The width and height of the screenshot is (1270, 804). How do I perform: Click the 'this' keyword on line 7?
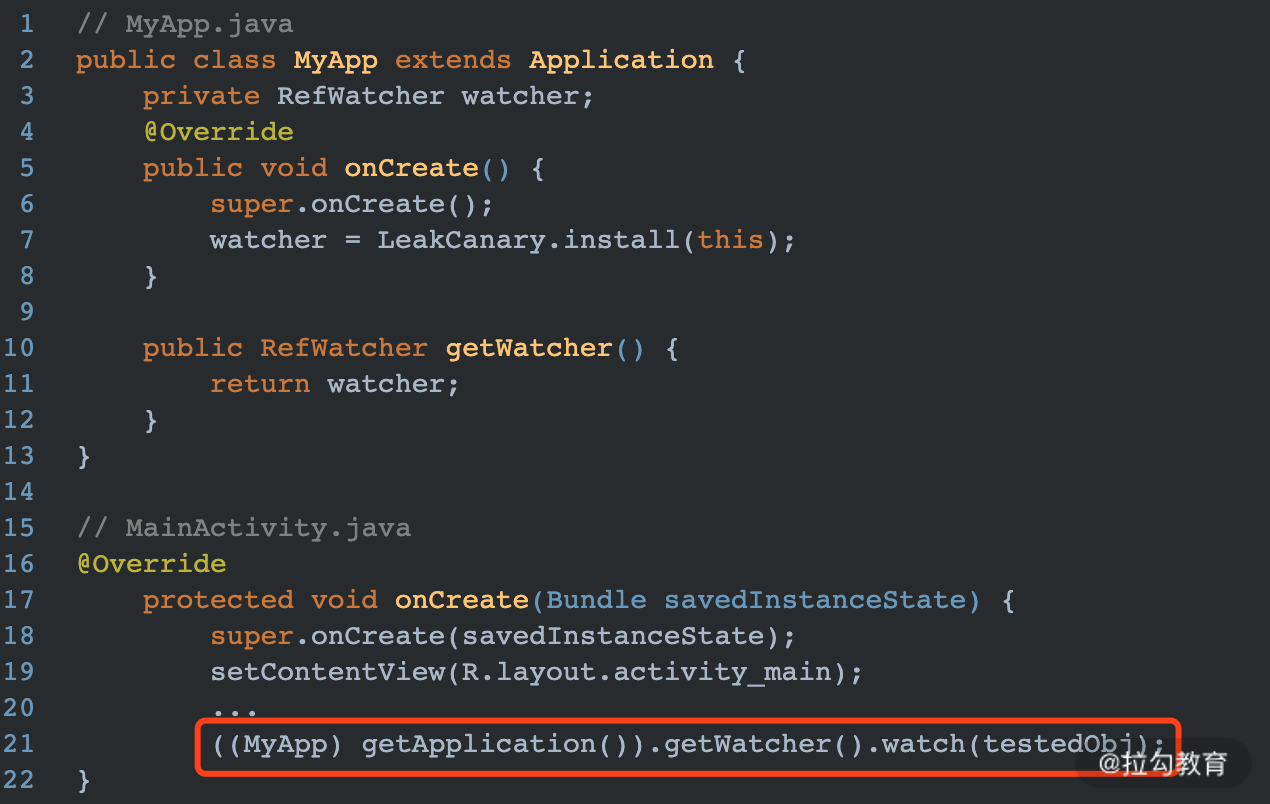tap(730, 240)
